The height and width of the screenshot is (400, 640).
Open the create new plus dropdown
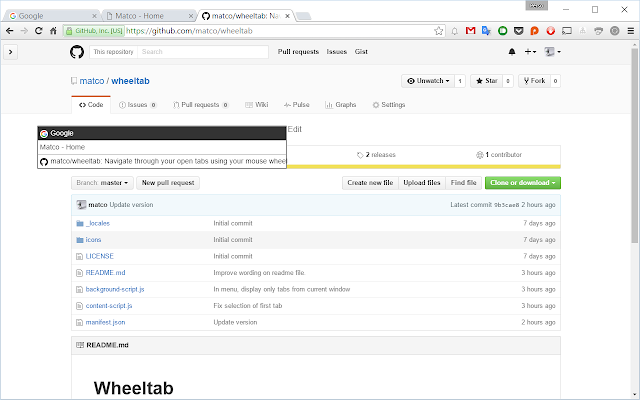[x=530, y=52]
